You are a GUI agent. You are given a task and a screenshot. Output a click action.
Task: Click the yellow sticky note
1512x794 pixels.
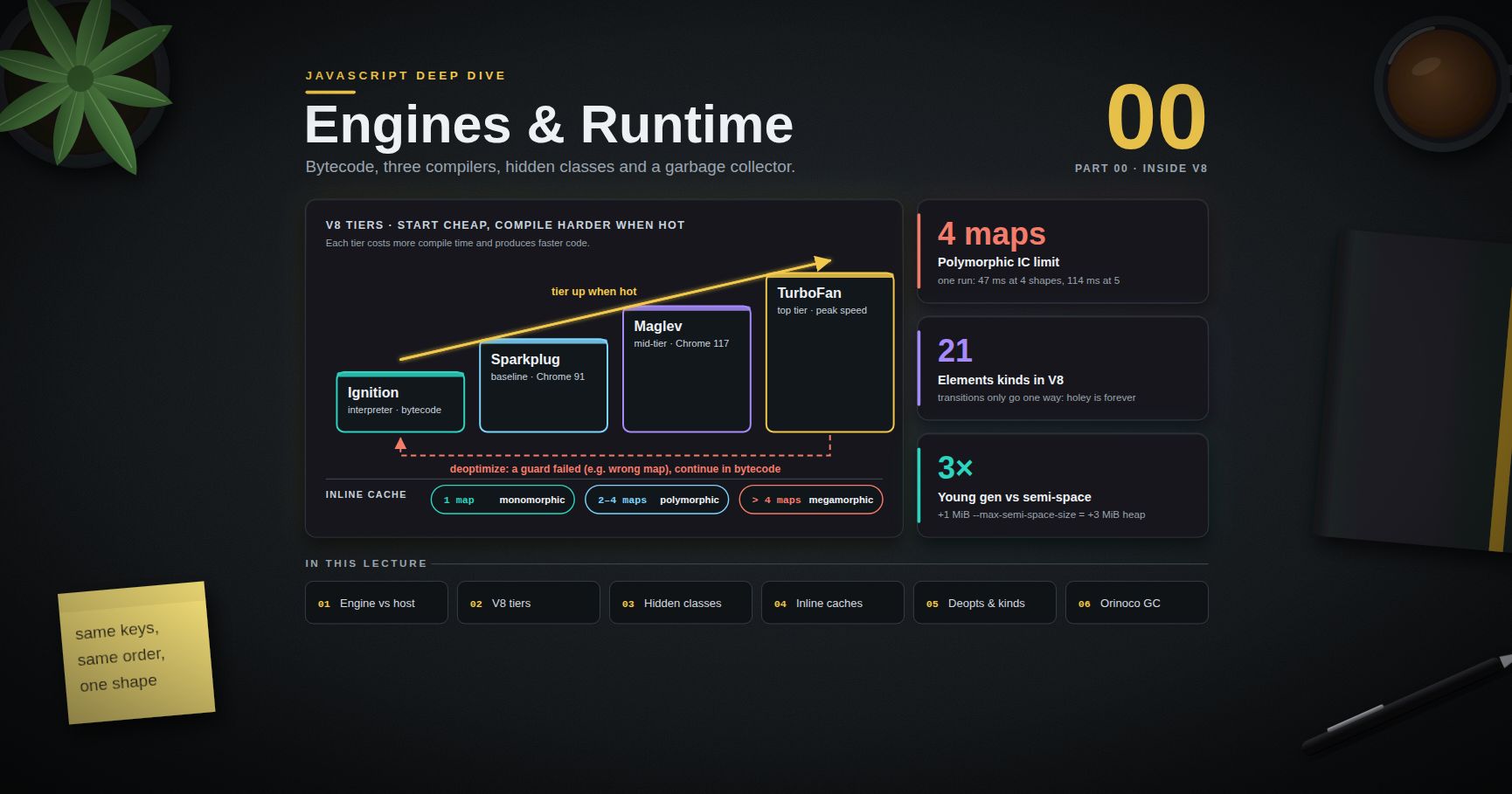point(136,652)
